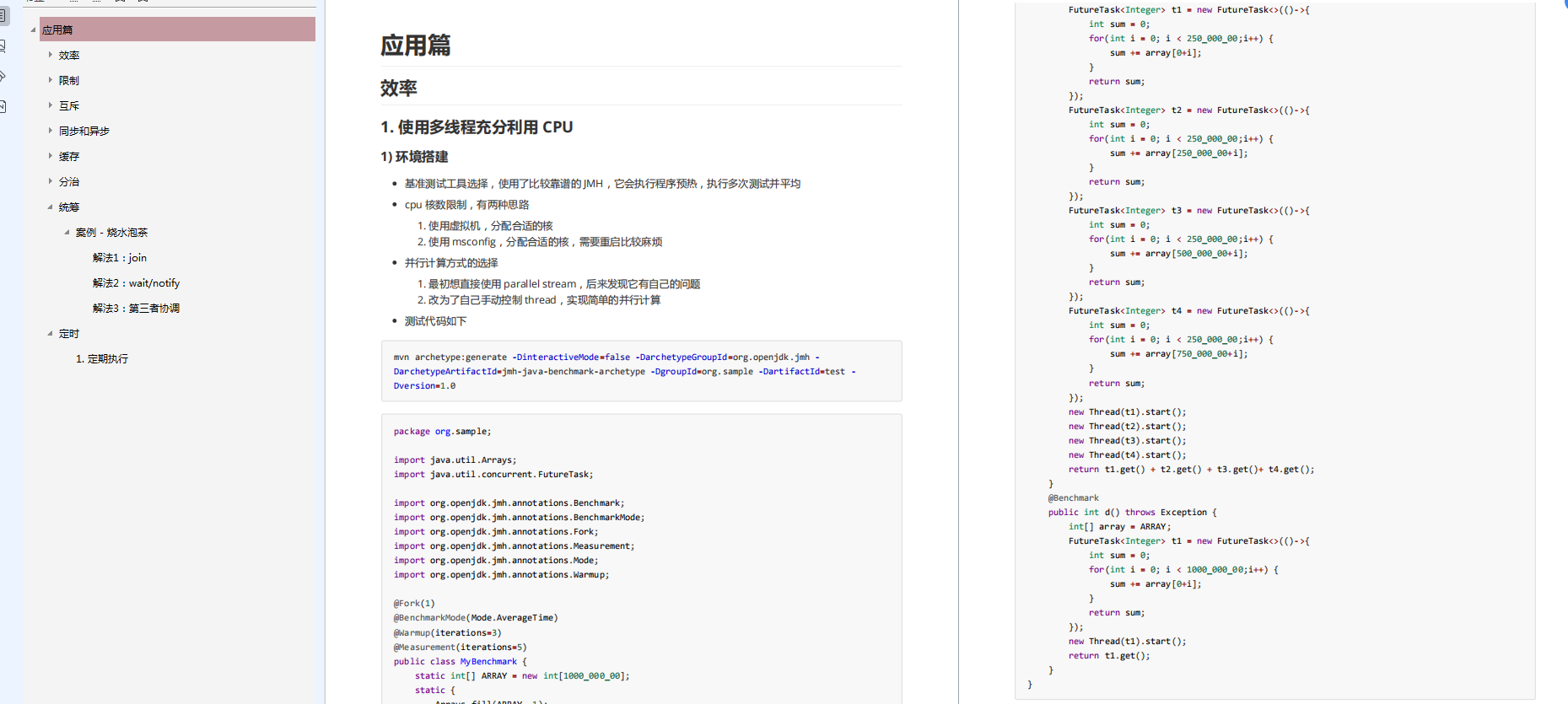
Task: Expand the 分治 outline node
Action: 51,181
